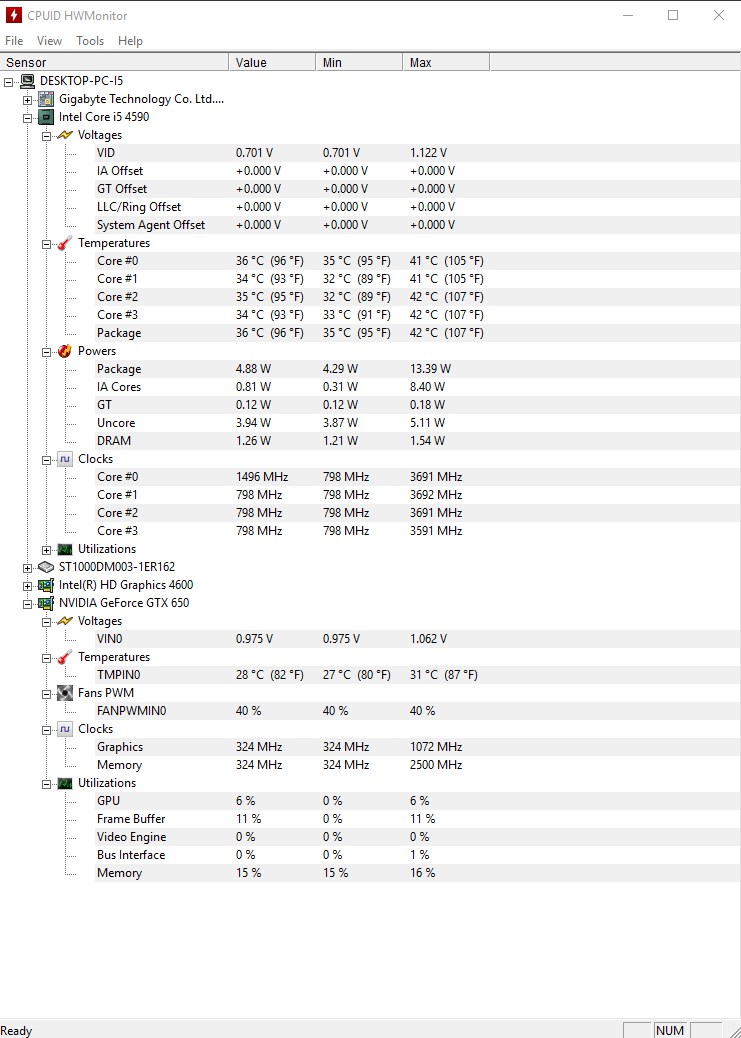Collapse the CPU Clocks section
This screenshot has height=1038, width=741.
click(x=46, y=459)
